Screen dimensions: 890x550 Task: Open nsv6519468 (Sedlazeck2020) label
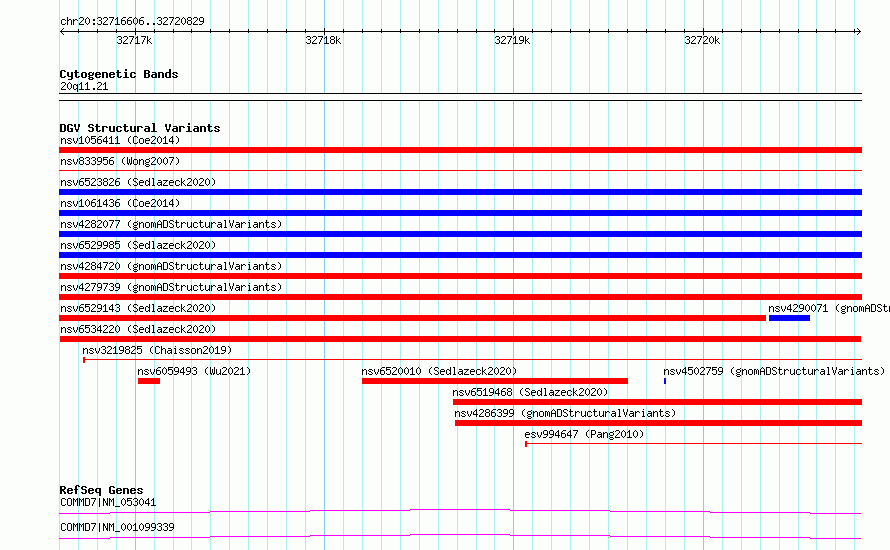(x=530, y=392)
